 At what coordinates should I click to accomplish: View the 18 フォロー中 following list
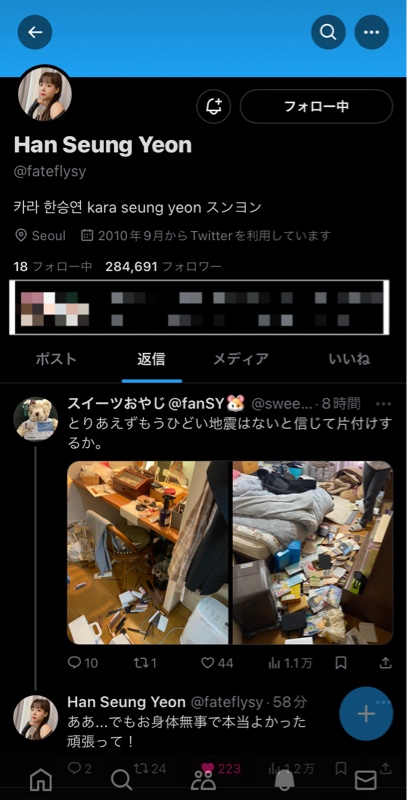point(53,266)
